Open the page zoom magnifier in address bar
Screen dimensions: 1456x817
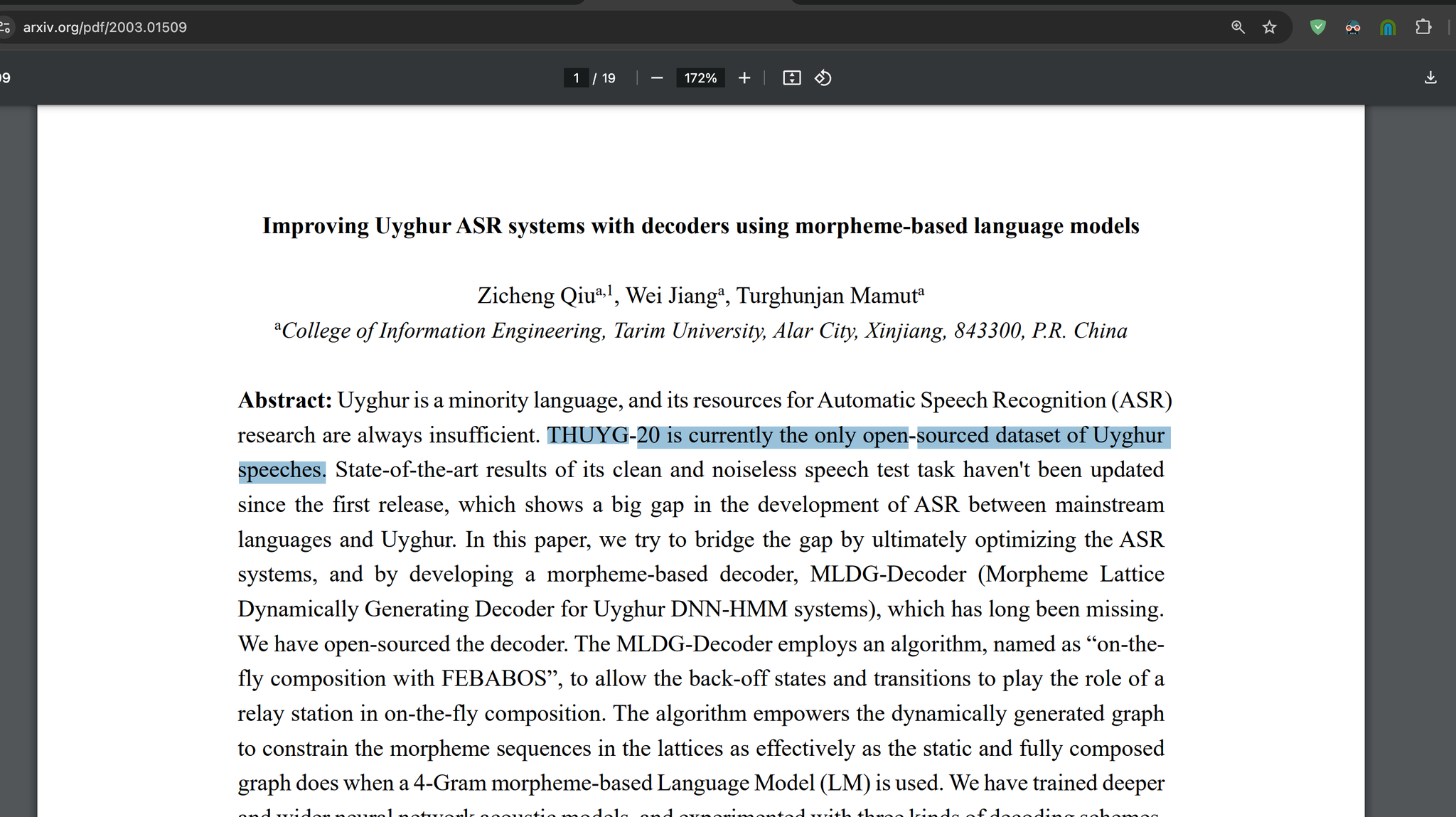(x=1238, y=27)
